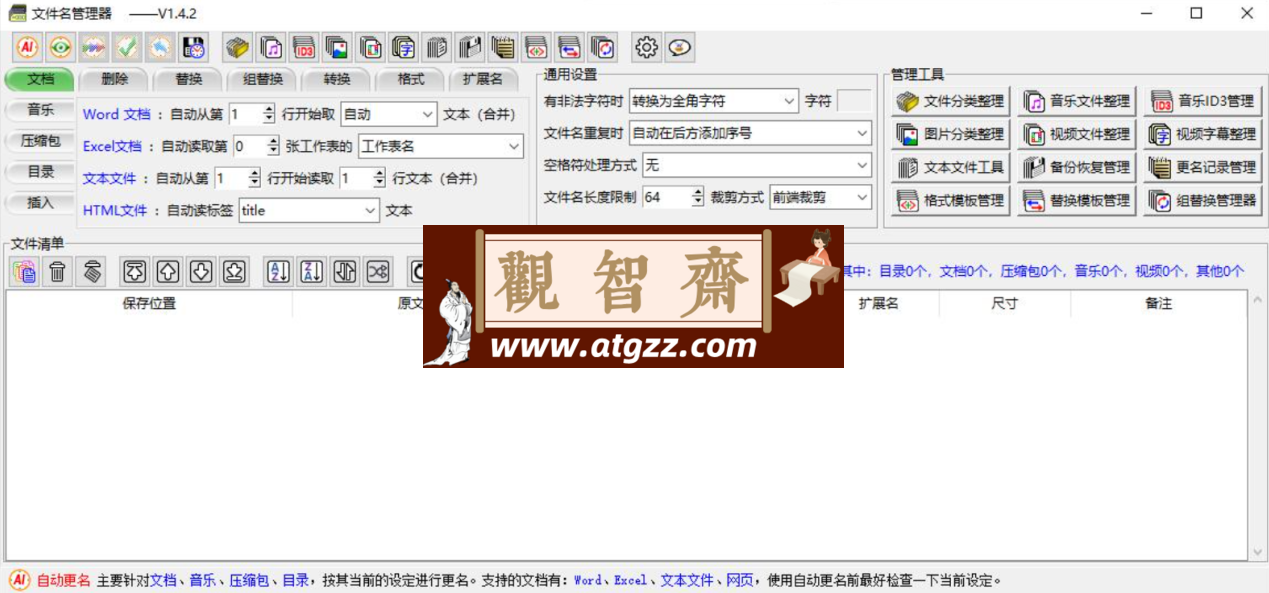Open settings via the gear toolbar icon
The height and width of the screenshot is (593, 1269).
coord(647,47)
